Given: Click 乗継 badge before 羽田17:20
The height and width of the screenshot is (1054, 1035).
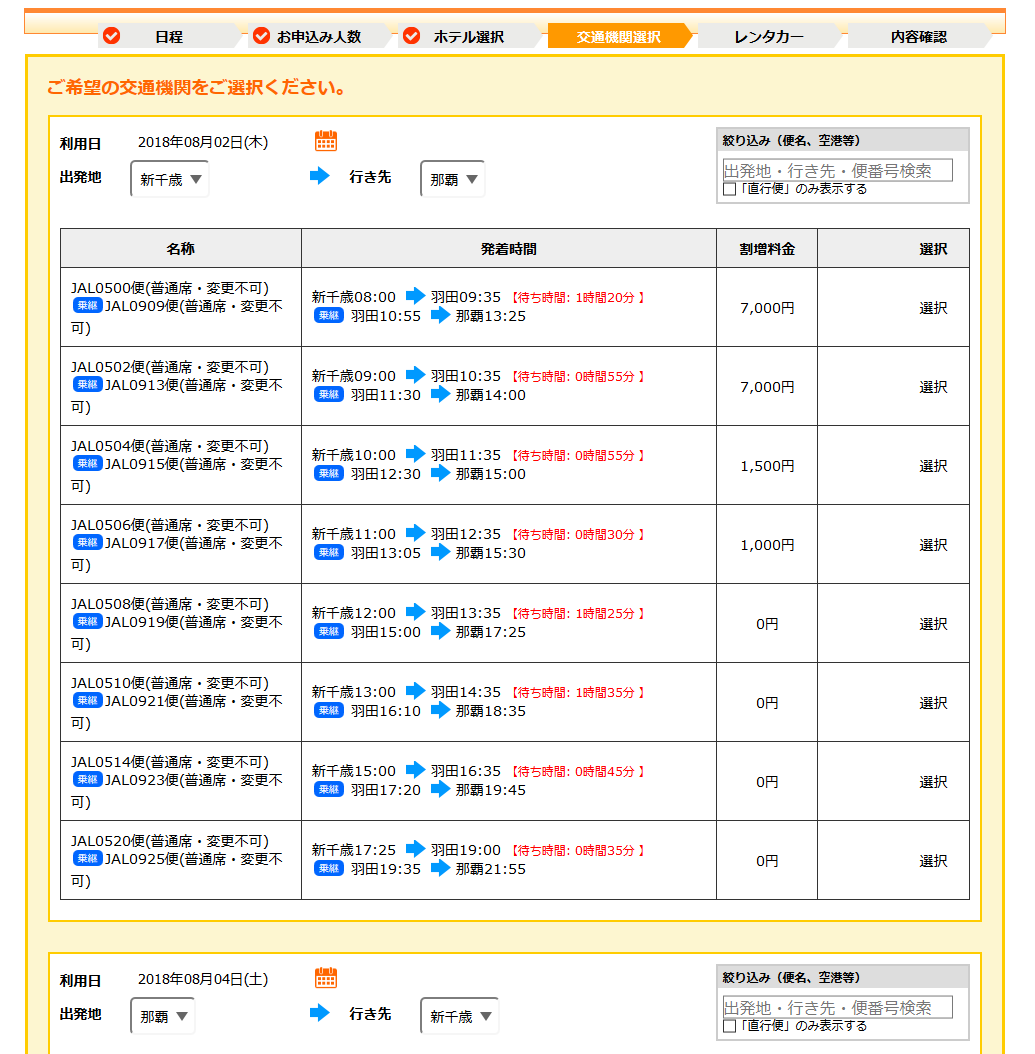Looking at the screenshot, I should point(329,790).
